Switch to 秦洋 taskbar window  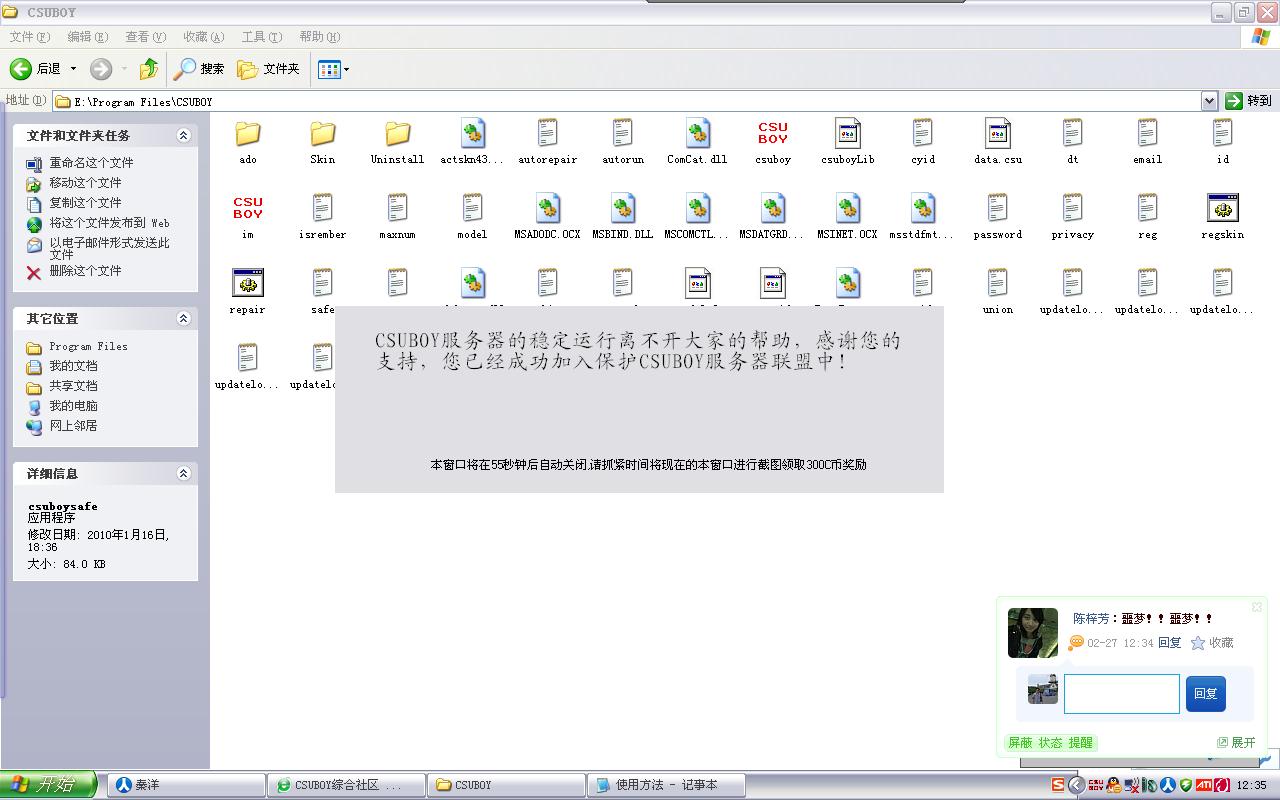tap(186, 785)
